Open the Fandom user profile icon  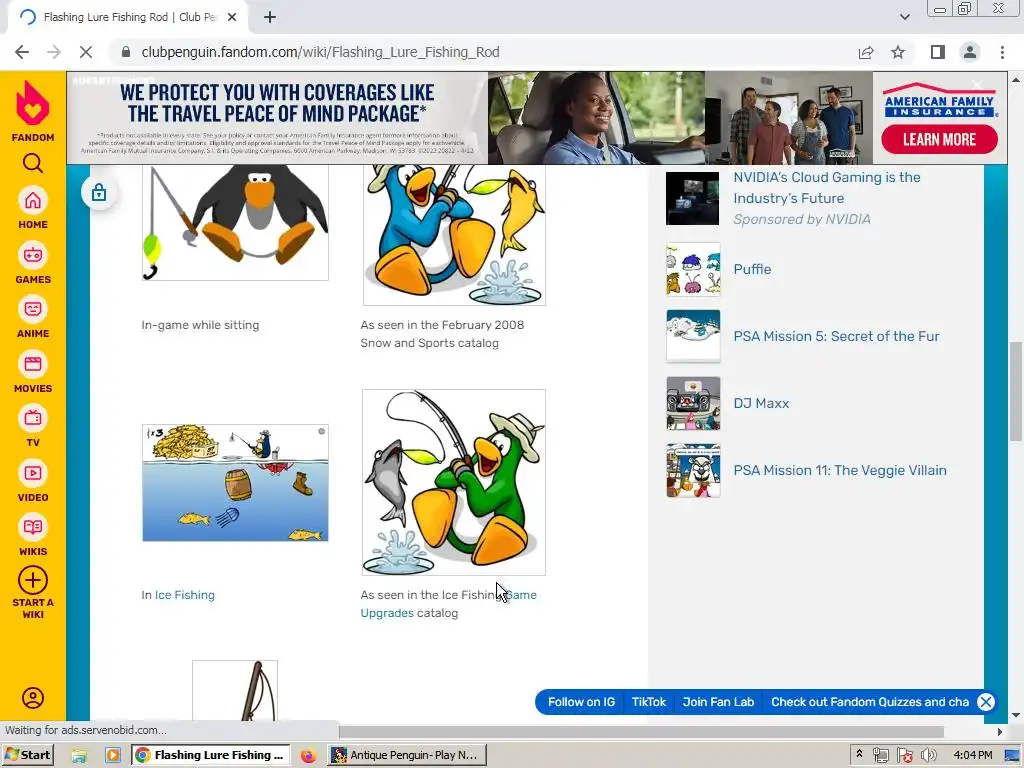[33, 698]
